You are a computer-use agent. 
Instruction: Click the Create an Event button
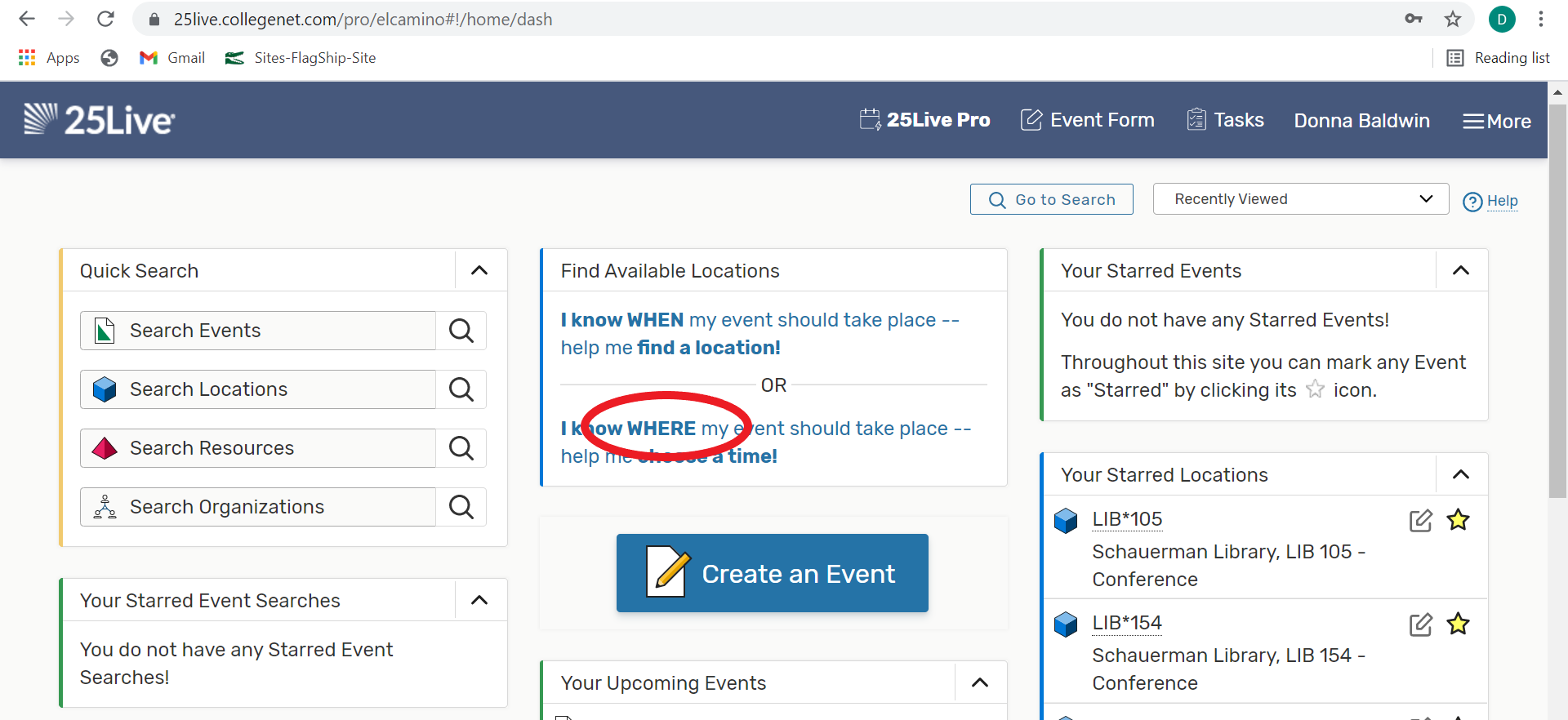pyautogui.click(x=773, y=573)
